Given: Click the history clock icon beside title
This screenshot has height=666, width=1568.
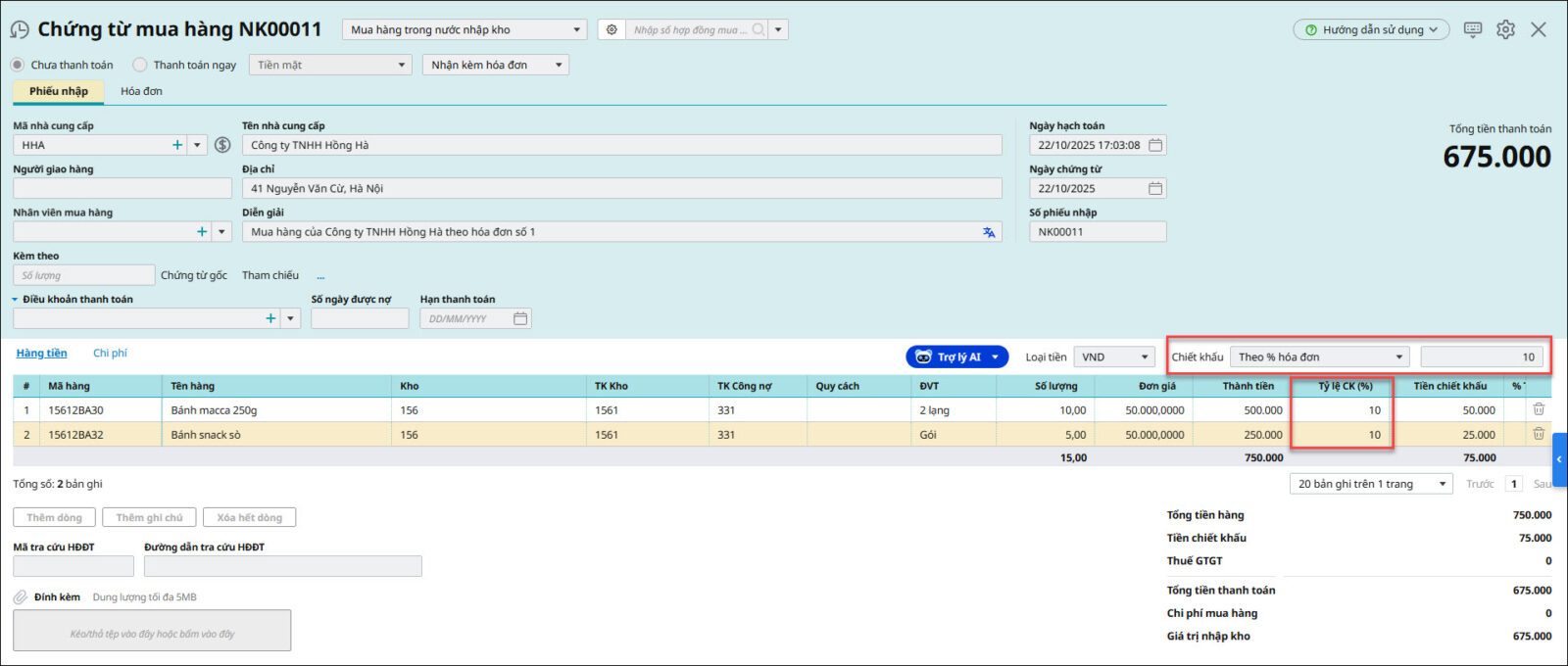Looking at the screenshot, I should click(x=19, y=30).
